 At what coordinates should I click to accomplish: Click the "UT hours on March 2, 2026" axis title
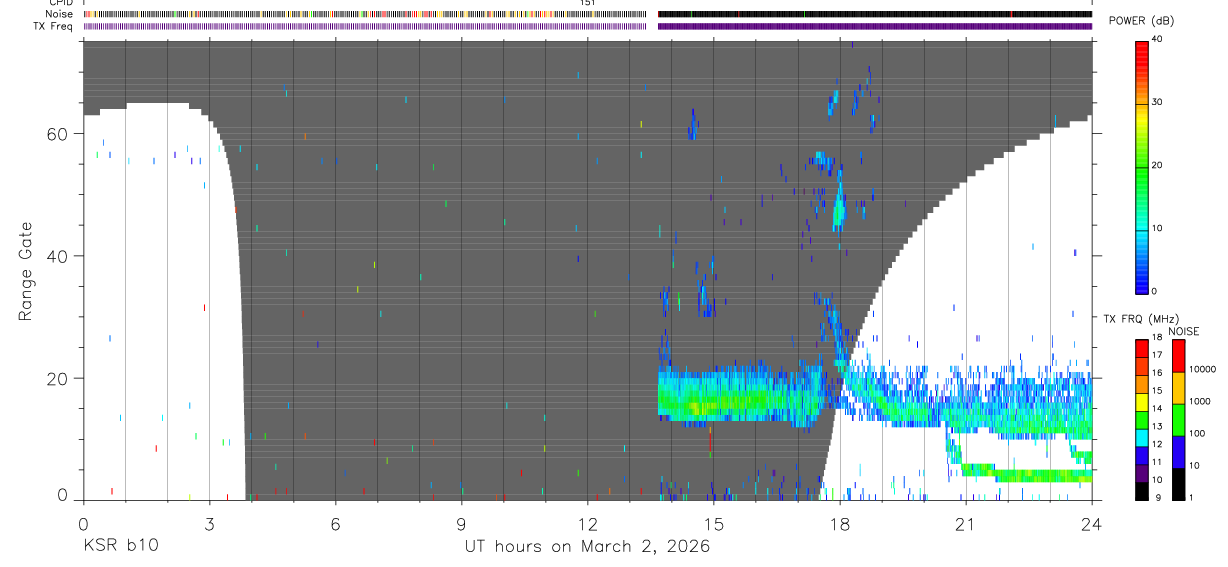coord(587,546)
